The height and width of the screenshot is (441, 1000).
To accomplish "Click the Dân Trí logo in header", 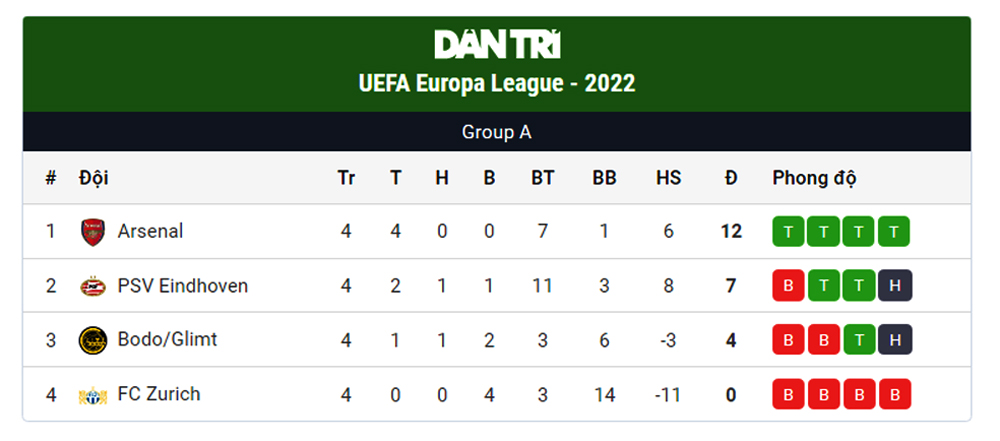I will (x=497, y=45).
